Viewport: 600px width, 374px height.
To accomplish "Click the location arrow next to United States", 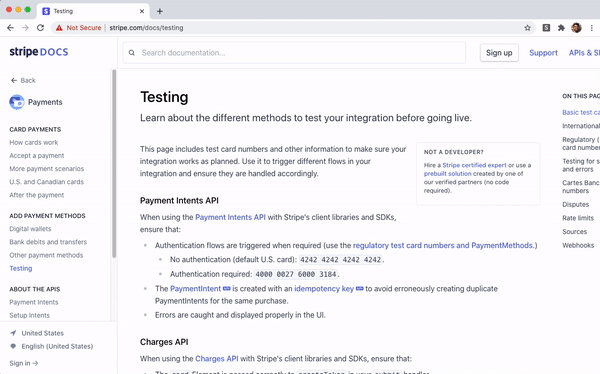I will (13, 333).
